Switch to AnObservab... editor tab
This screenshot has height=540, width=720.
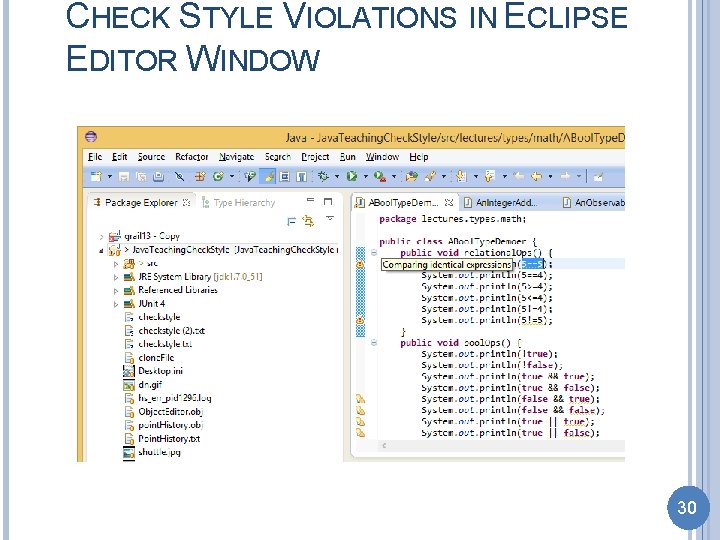[x=594, y=202]
